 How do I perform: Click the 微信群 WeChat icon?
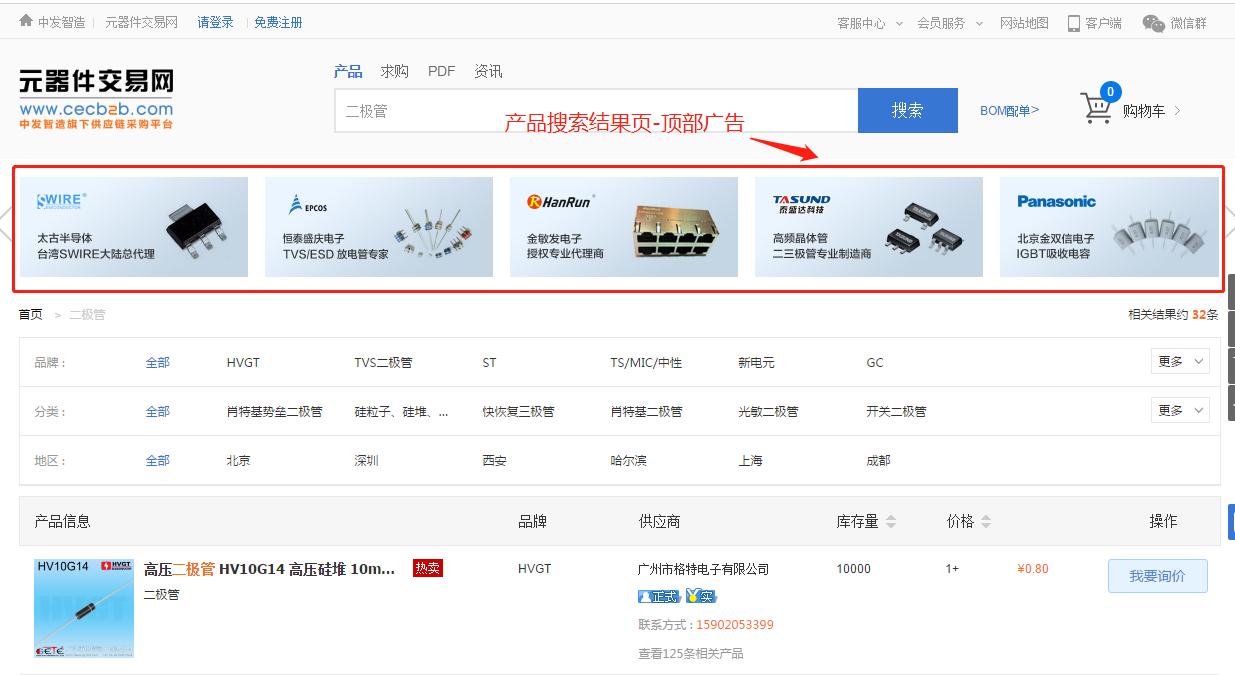click(x=1153, y=23)
